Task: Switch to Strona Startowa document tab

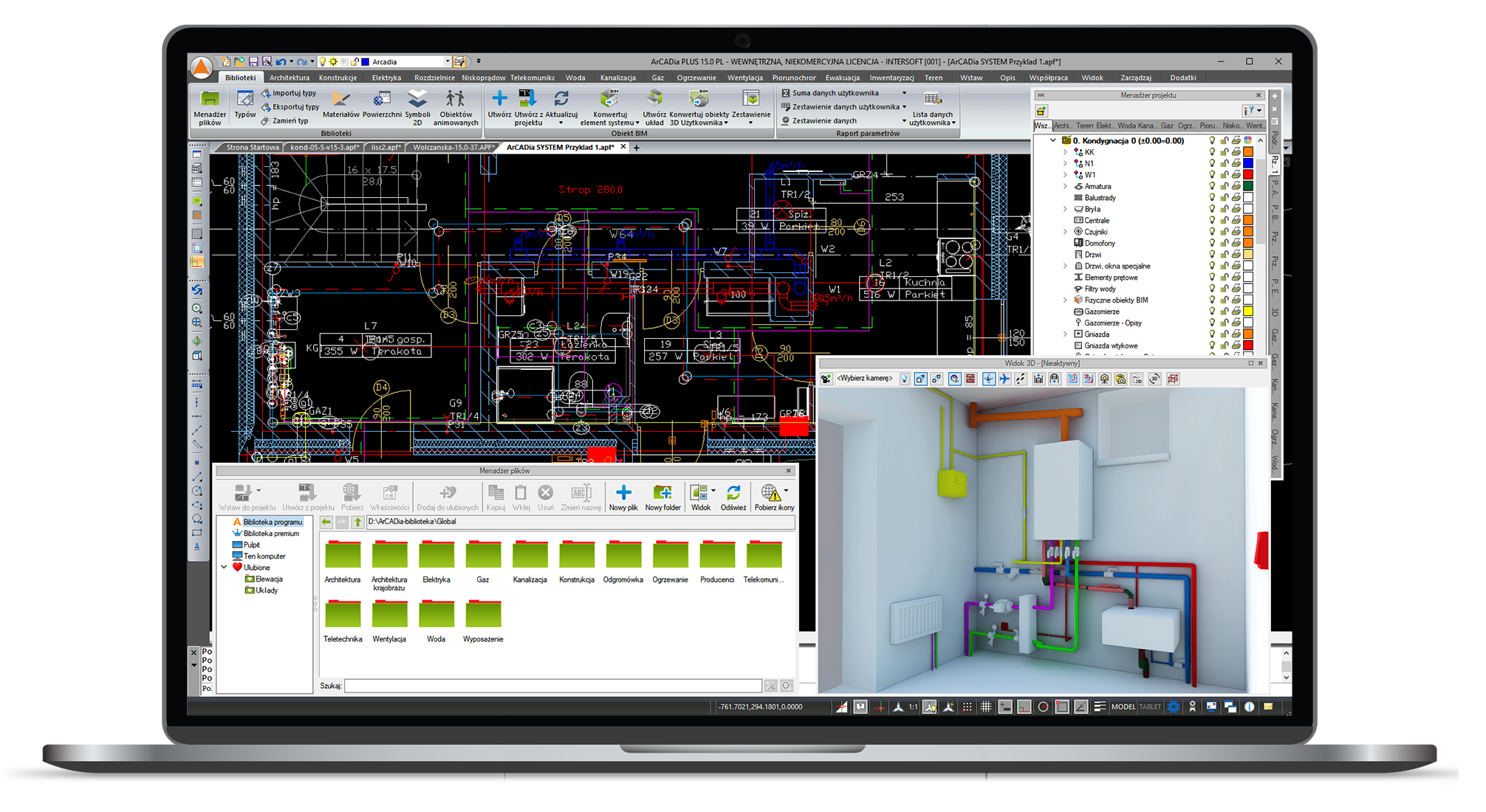Action: tap(252, 148)
